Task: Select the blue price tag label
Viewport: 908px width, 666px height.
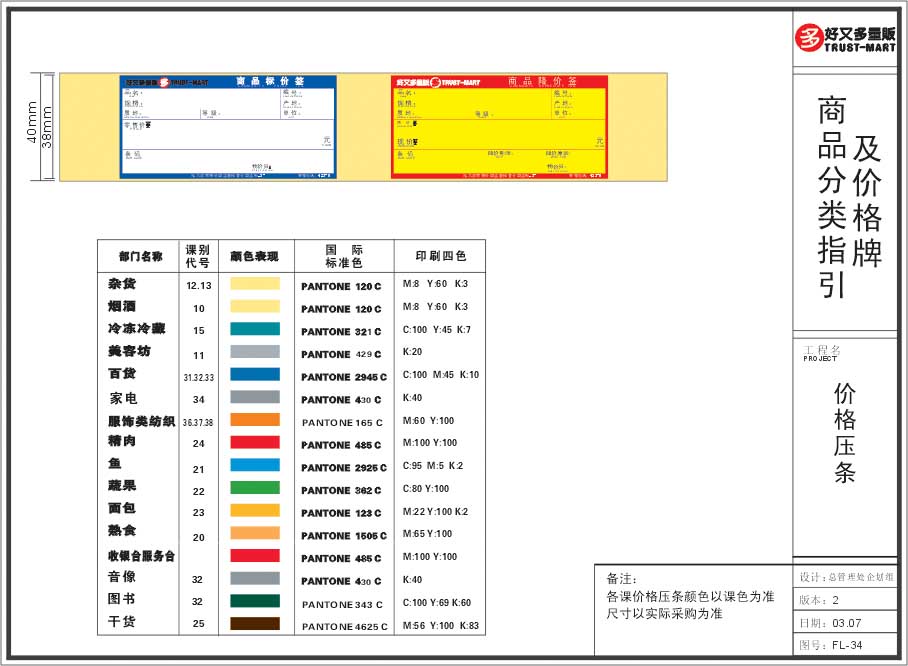Action: coord(228,127)
